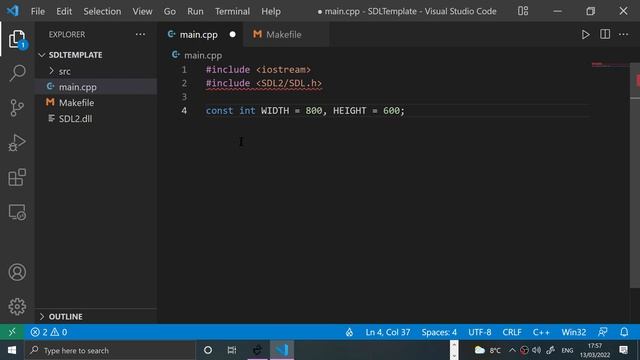Screen dimensions: 640x360
Task: Click main.cpp in the breadcrumb bar
Action: point(203,55)
